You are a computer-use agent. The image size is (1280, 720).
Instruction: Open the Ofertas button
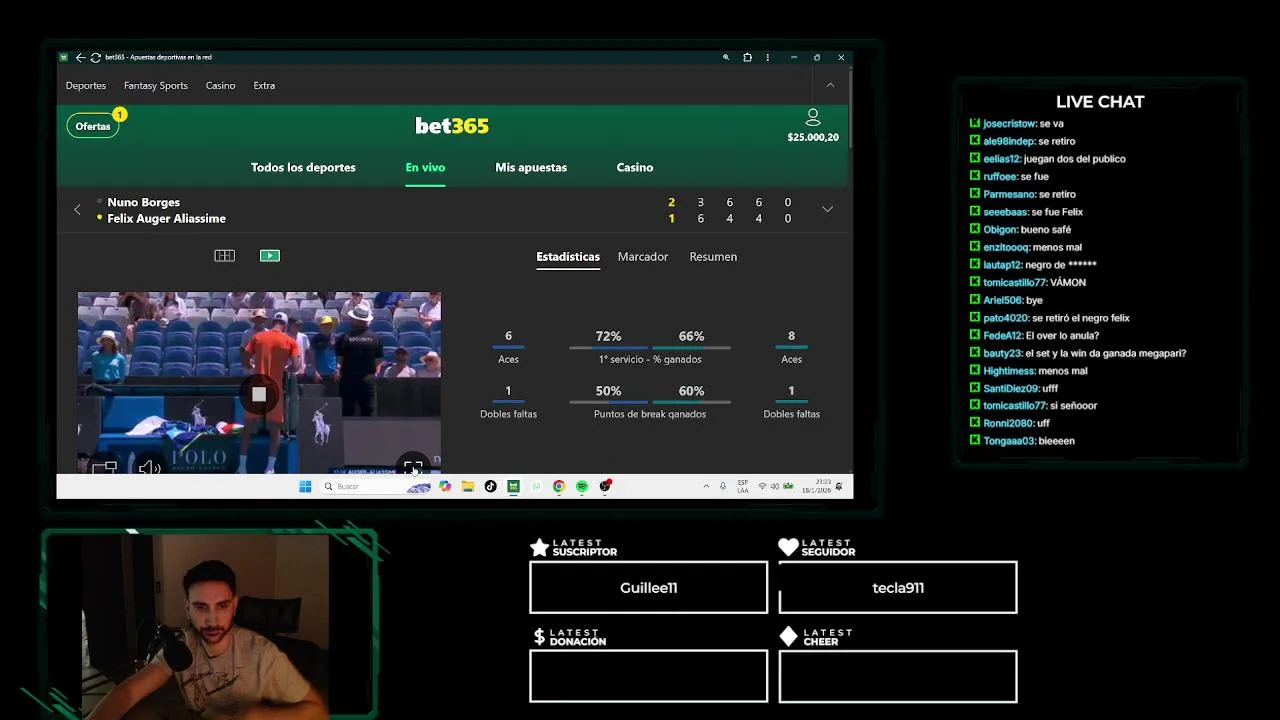(93, 126)
